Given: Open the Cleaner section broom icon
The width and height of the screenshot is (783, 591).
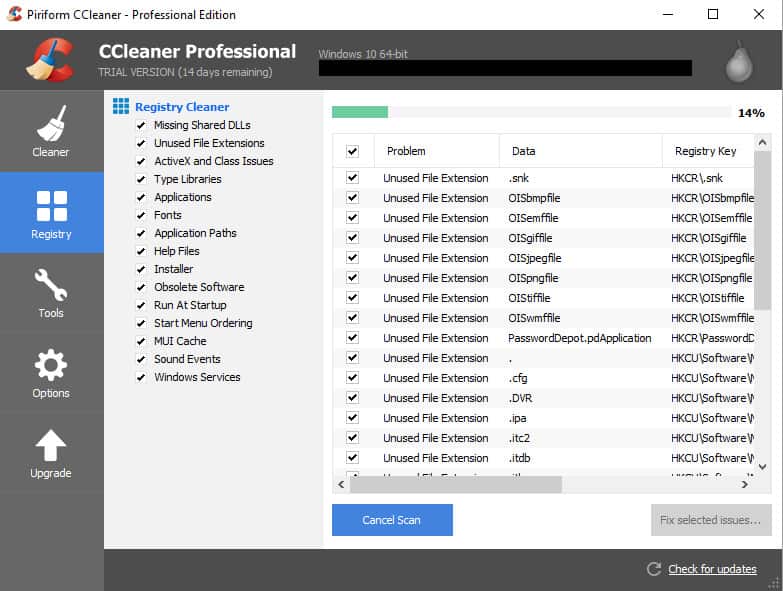Looking at the screenshot, I should point(51,123).
